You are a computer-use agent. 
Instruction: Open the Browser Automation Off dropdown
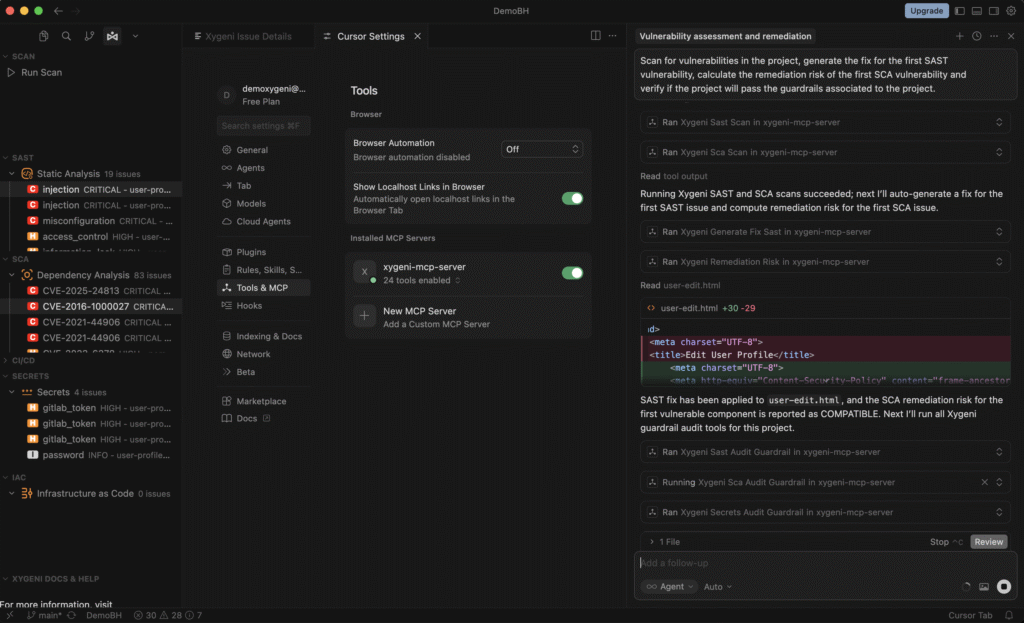(x=541, y=150)
